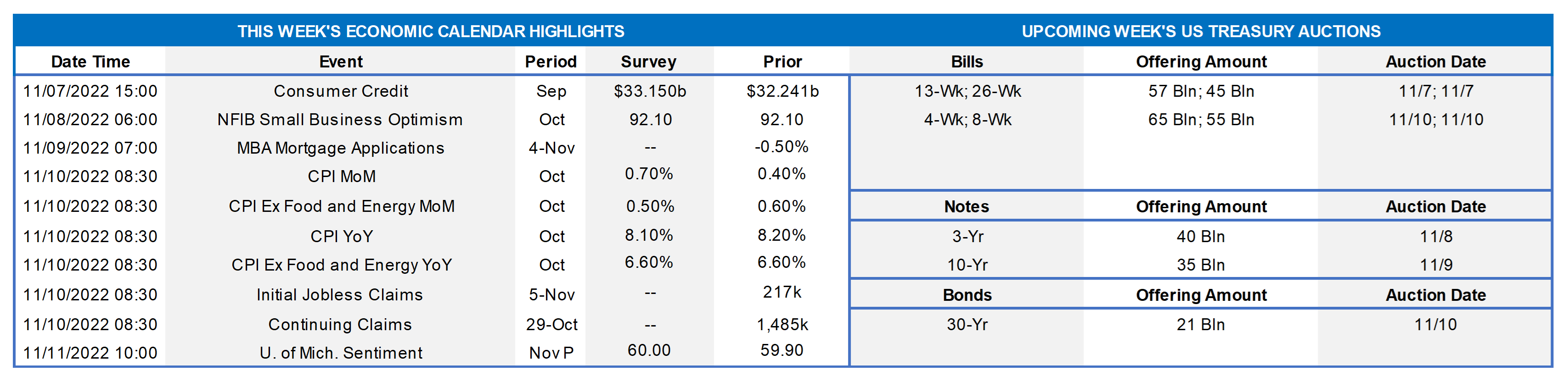1568x382 pixels.
Task: Select the Bills column header
Action: pos(967,61)
